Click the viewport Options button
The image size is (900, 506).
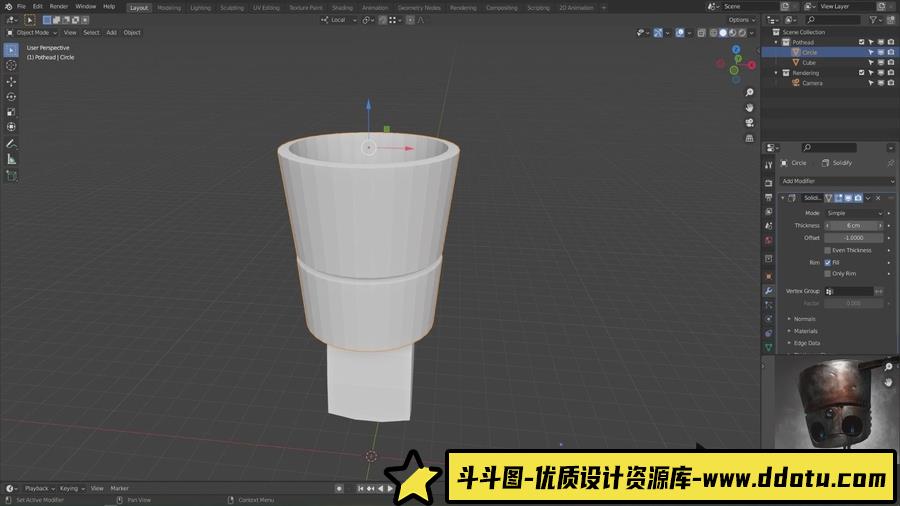pyautogui.click(x=741, y=20)
